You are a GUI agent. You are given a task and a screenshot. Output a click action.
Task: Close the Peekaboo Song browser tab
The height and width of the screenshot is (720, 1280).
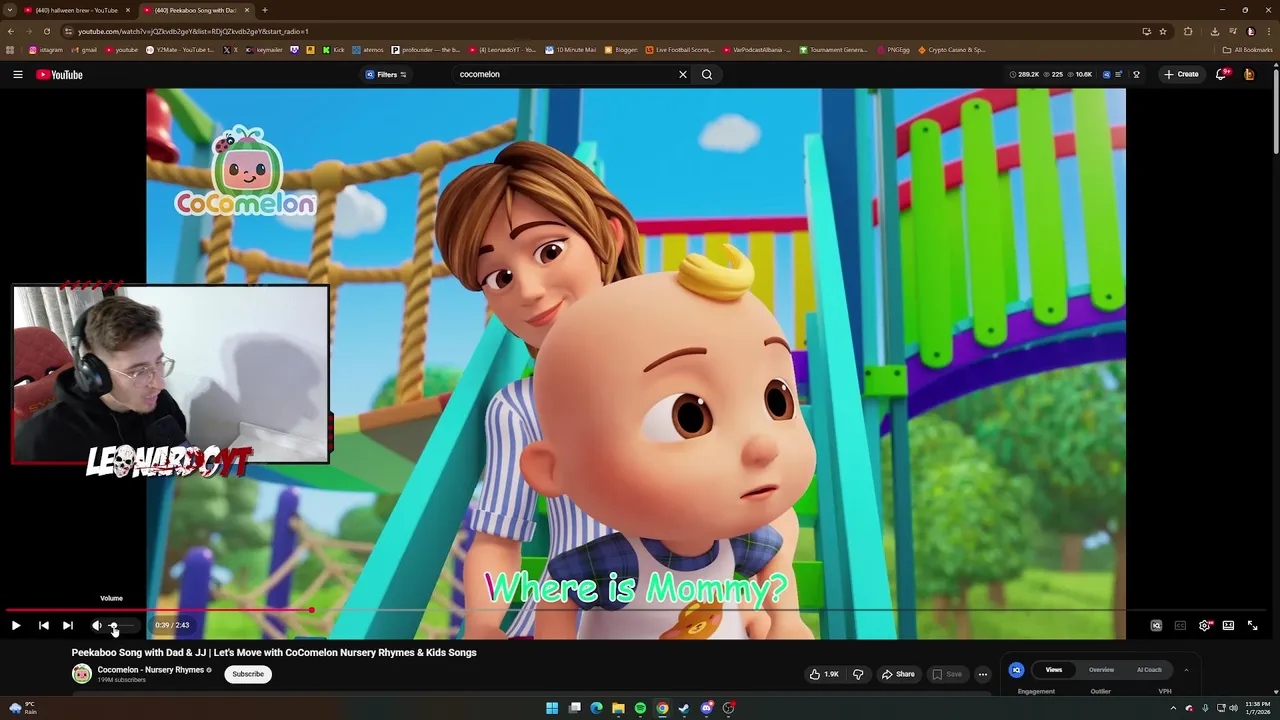click(x=247, y=10)
